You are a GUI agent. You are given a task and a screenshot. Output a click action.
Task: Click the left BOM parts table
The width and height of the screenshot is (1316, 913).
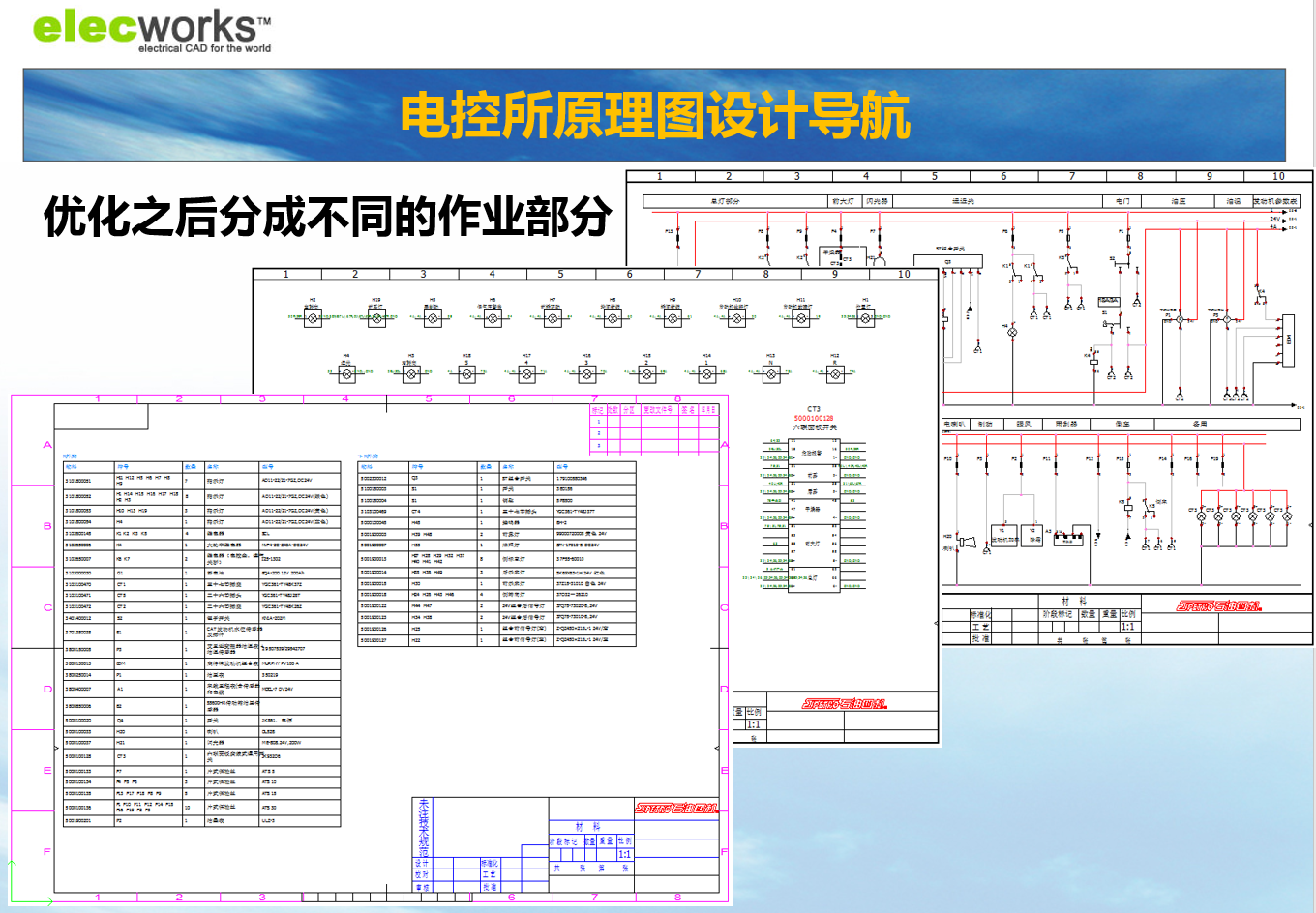[202, 644]
